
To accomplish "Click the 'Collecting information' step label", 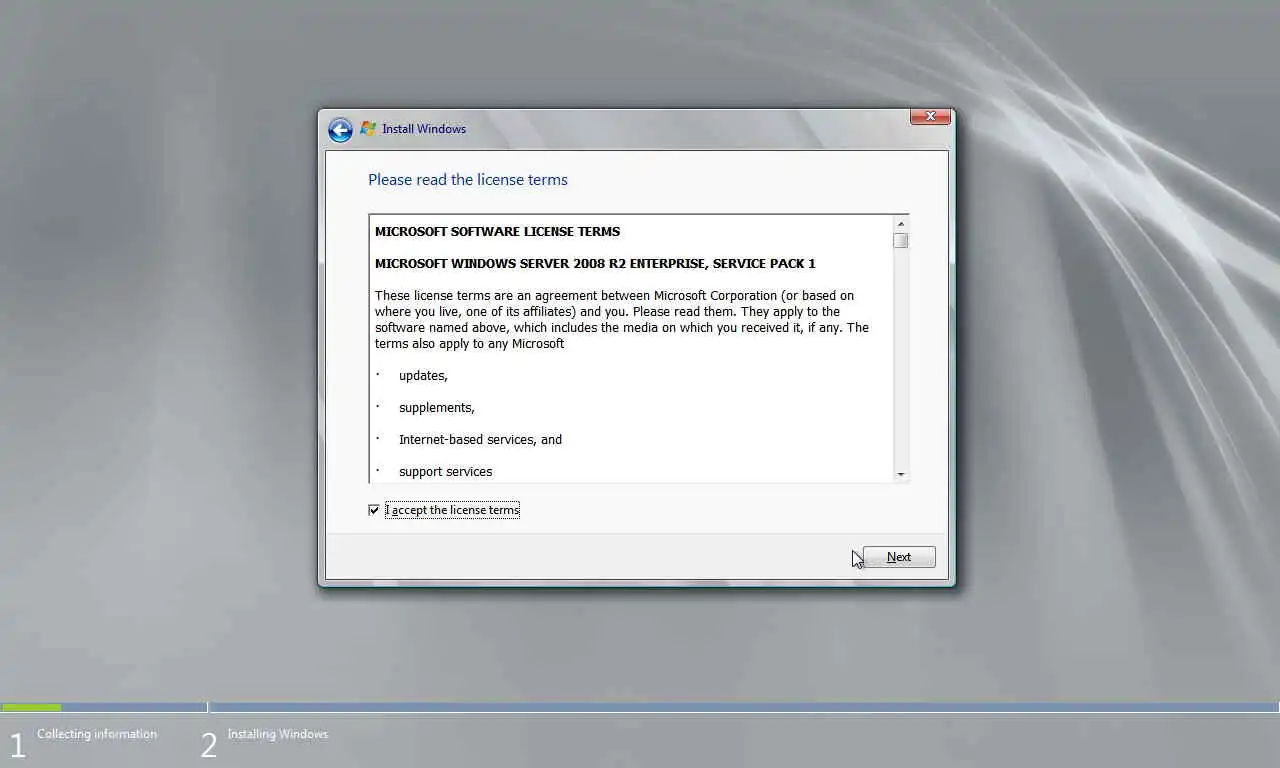I will (97, 734).
